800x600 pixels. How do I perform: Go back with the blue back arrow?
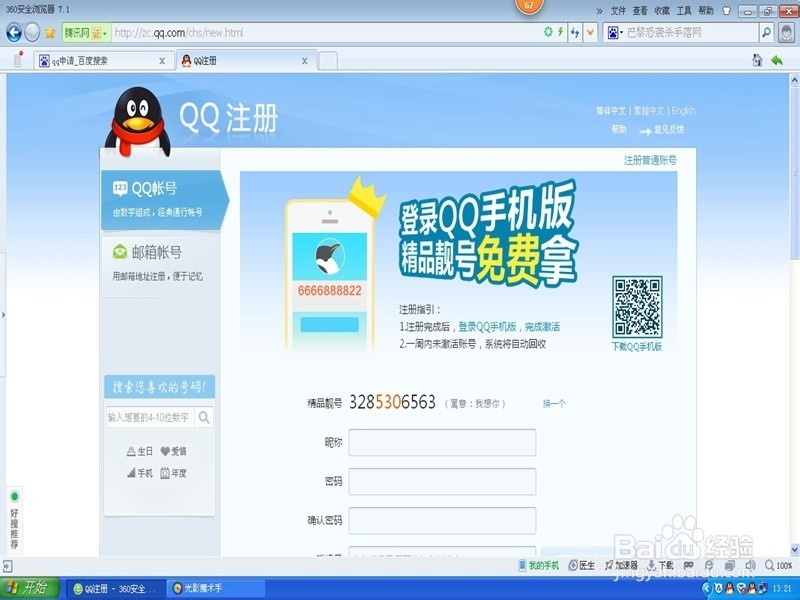point(14,33)
